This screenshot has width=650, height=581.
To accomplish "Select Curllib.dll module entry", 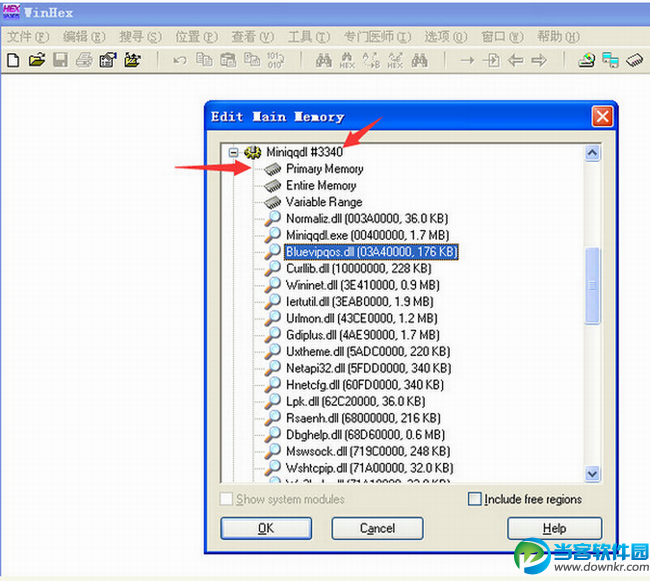I will click(x=359, y=268).
